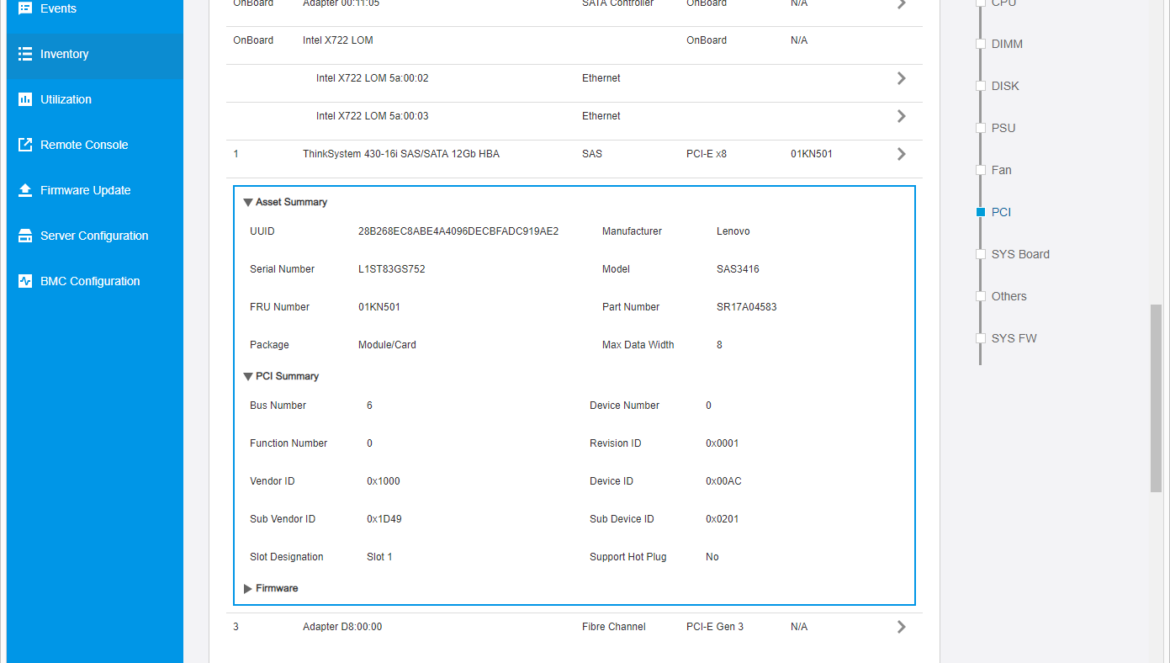Expand the Intel X722 LOM 5a:00:03 row

coord(901,116)
